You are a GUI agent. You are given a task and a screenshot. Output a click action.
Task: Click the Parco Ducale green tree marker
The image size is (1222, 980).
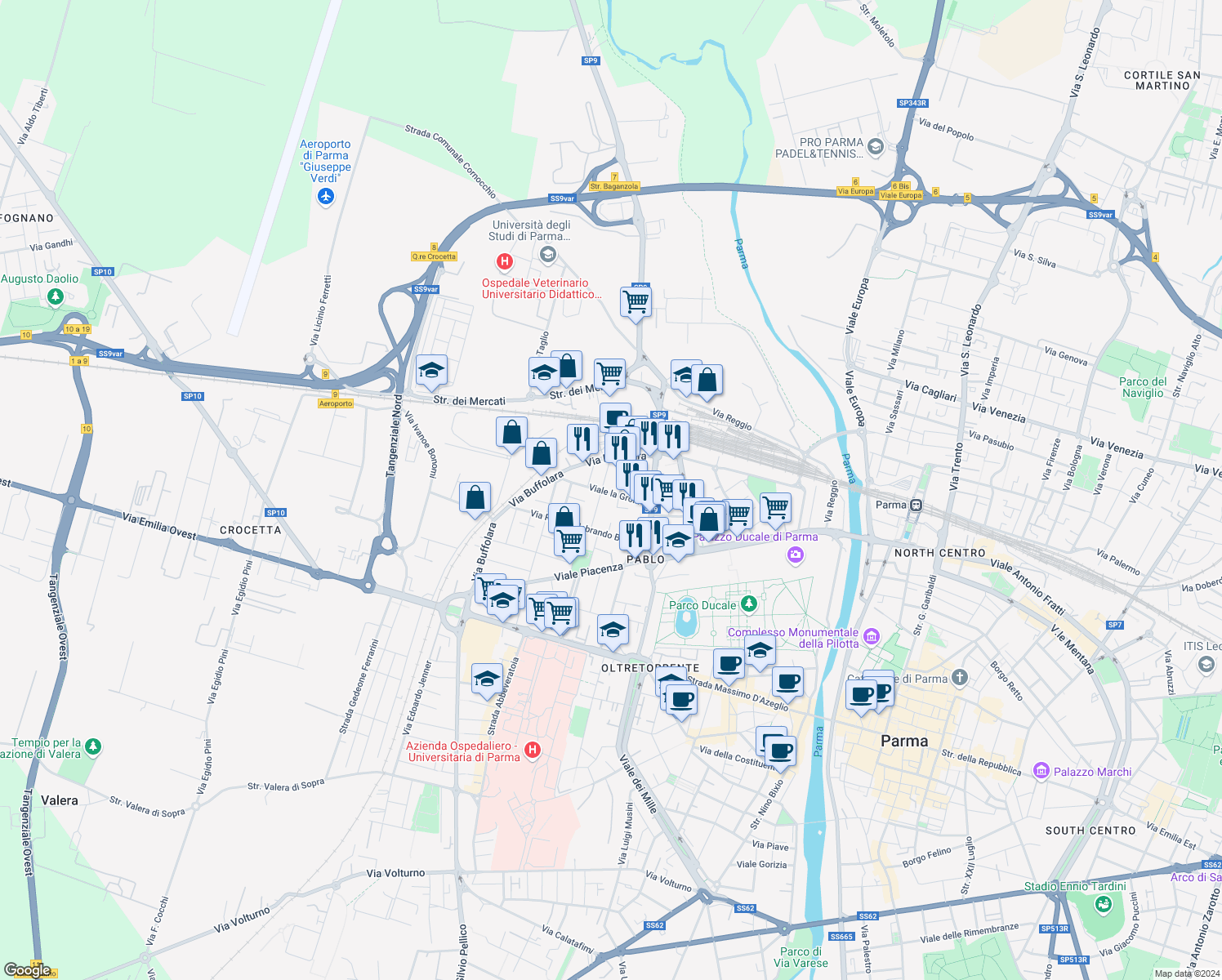[749, 604]
